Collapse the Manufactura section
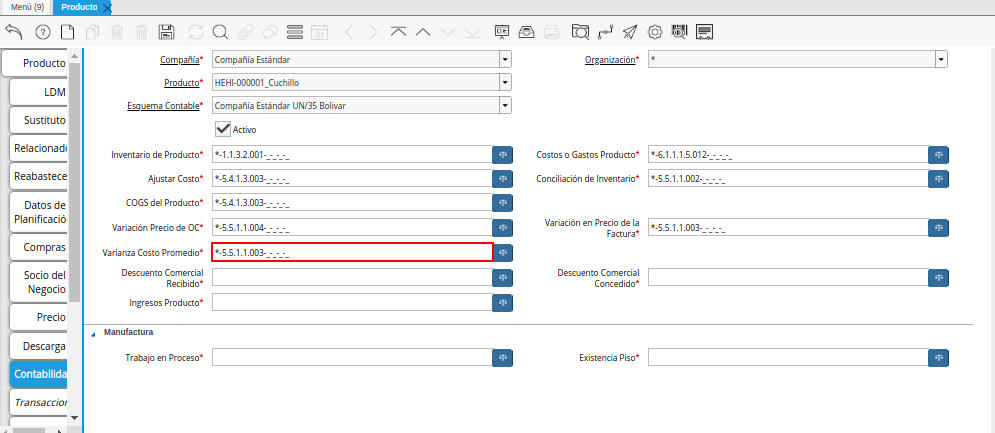The width and height of the screenshot is (995, 433). point(94,333)
